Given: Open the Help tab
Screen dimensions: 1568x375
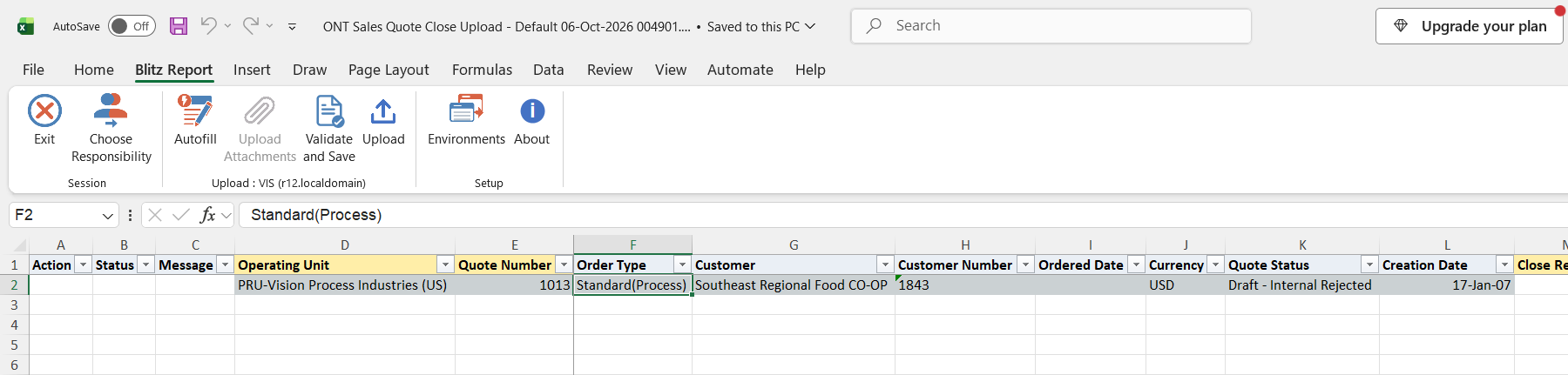Looking at the screenshot, I should 810,70.
